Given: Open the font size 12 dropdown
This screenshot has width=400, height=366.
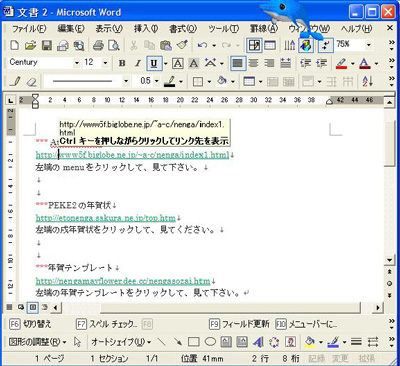Looking at the screenshot, I should [105, 63].
